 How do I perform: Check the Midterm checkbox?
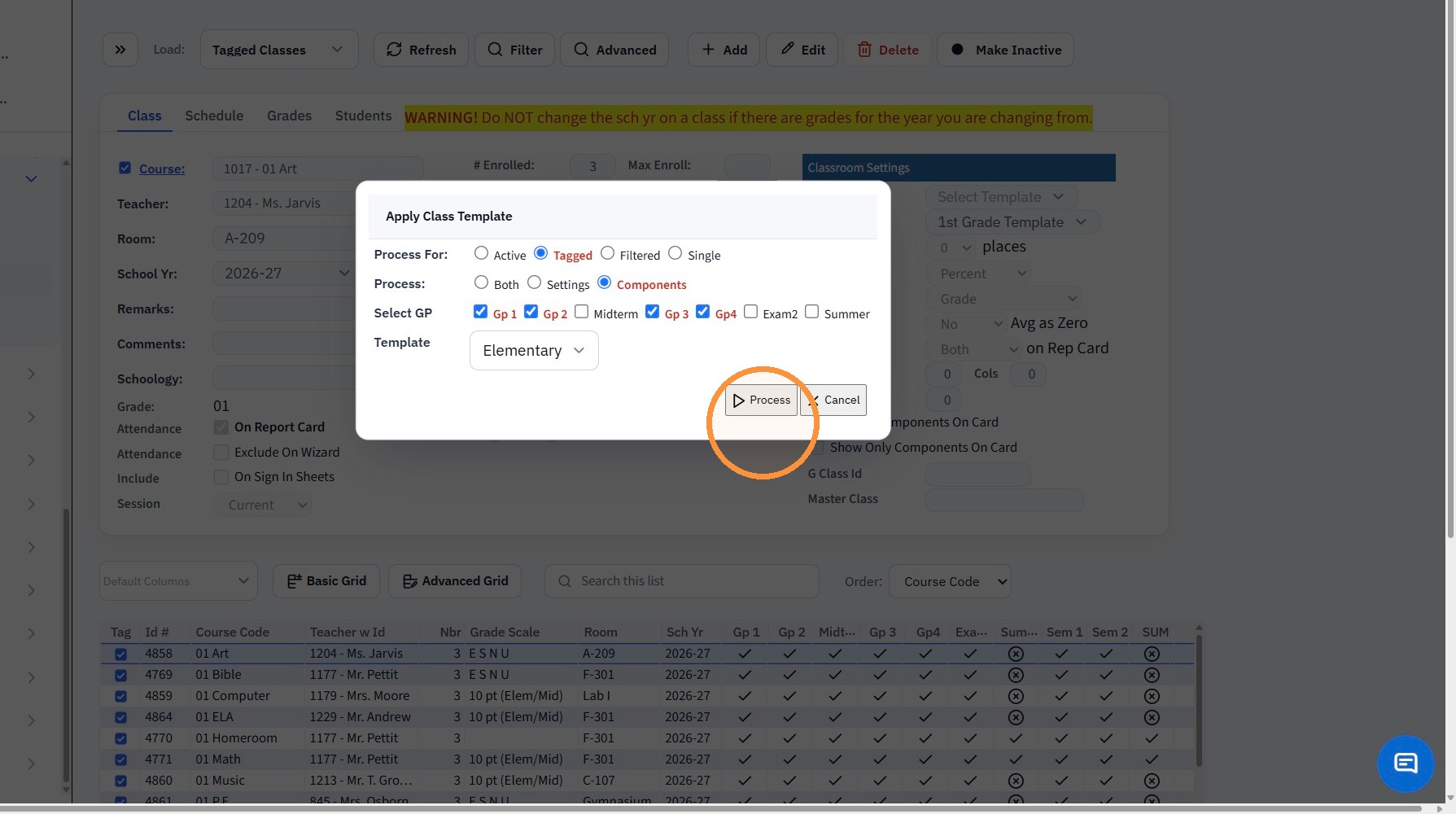tap(581, 313)
